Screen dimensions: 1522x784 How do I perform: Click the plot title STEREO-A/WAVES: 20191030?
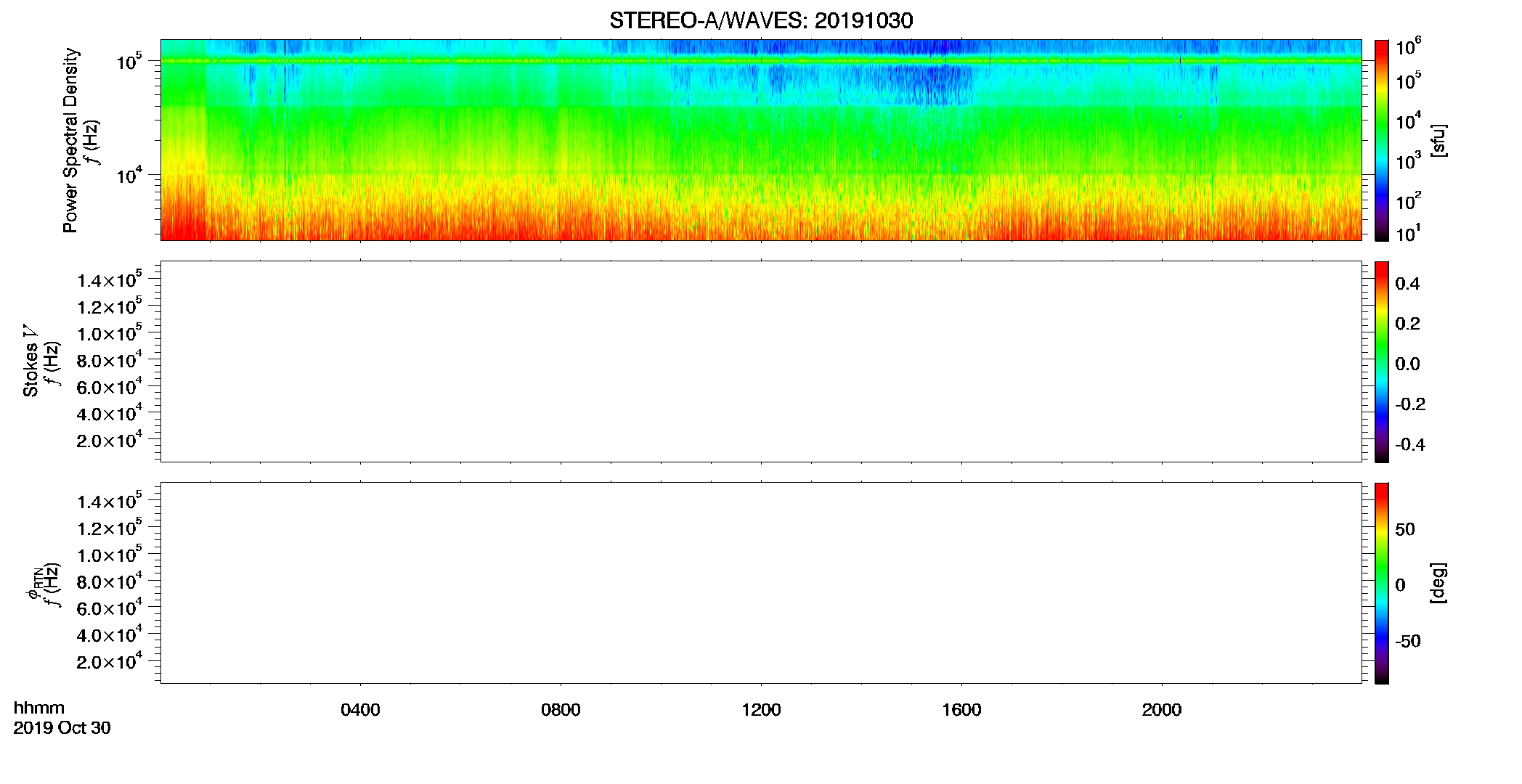click(761, 20)
